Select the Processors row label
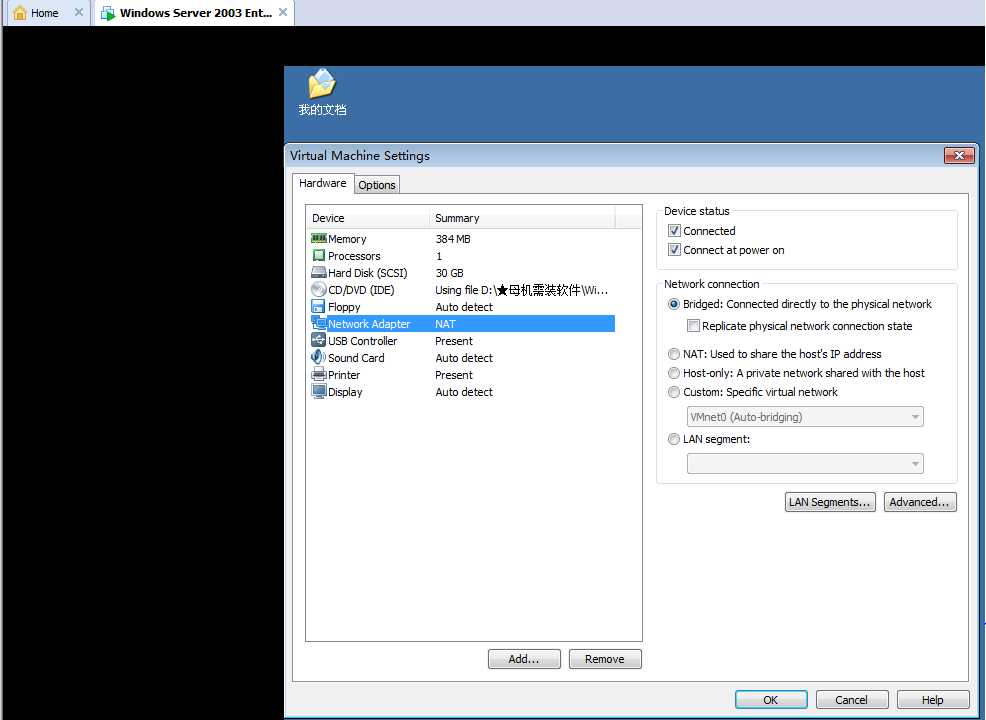986x720 pixels. tap(354, 256)
